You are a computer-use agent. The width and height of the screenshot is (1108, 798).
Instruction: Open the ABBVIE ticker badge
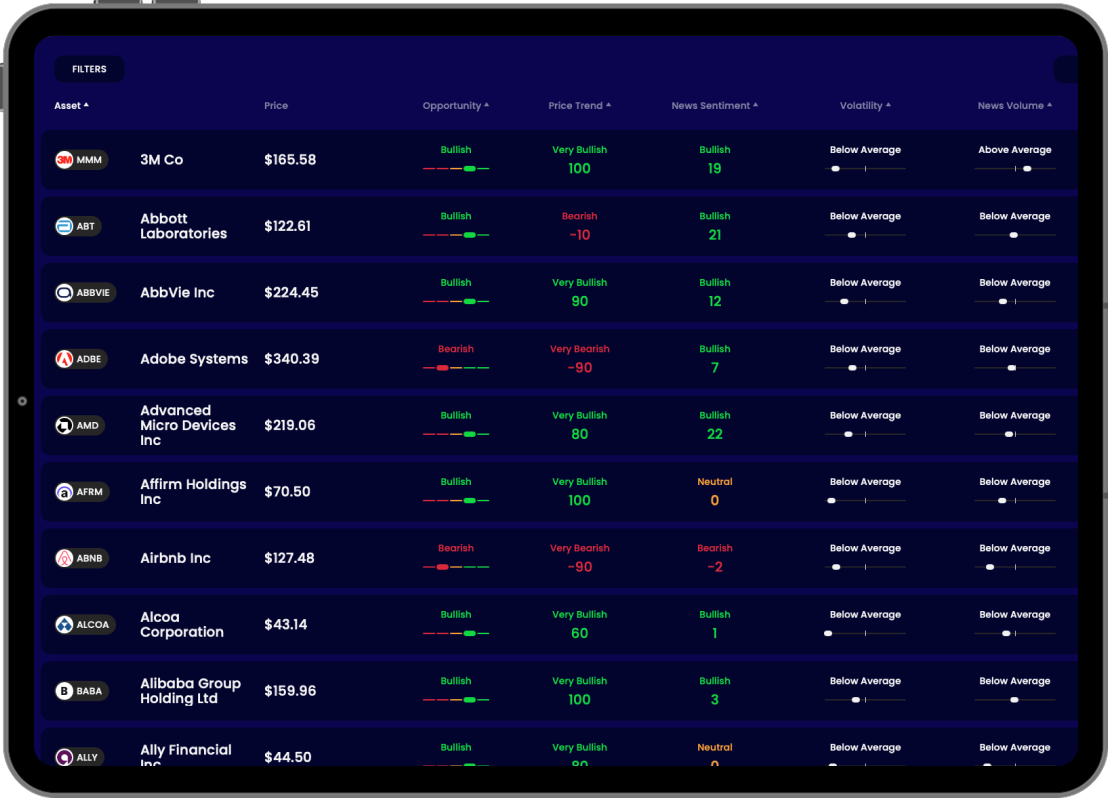pyautogui.click(x=85, y=293)
